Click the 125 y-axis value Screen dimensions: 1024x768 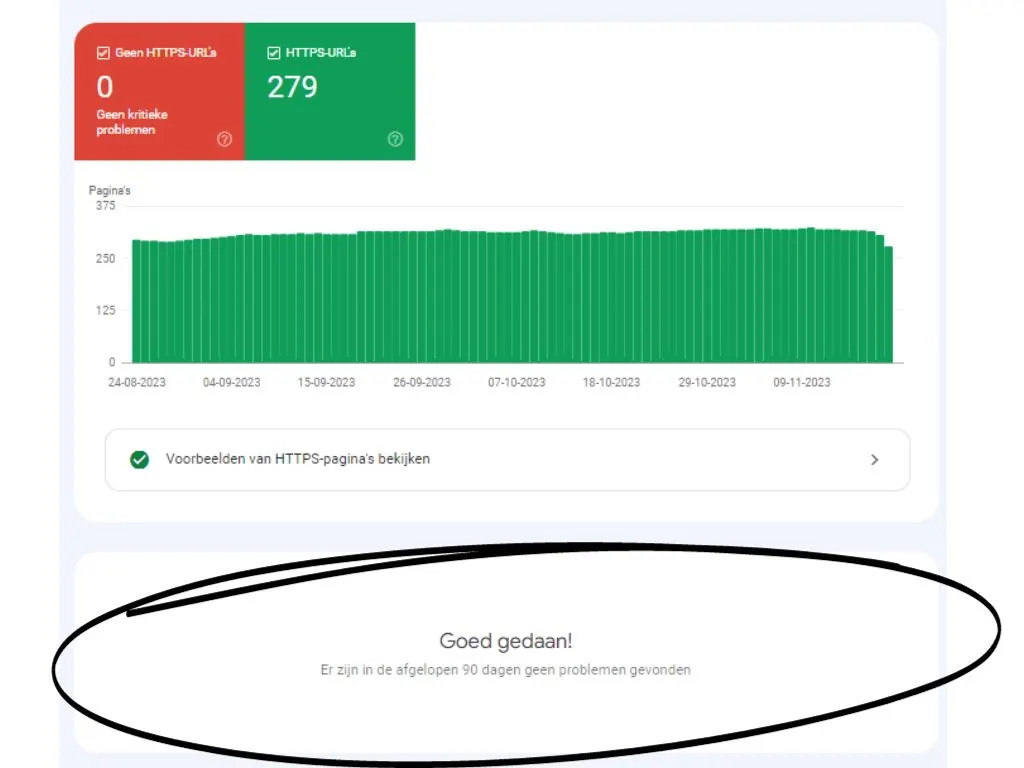105,310
